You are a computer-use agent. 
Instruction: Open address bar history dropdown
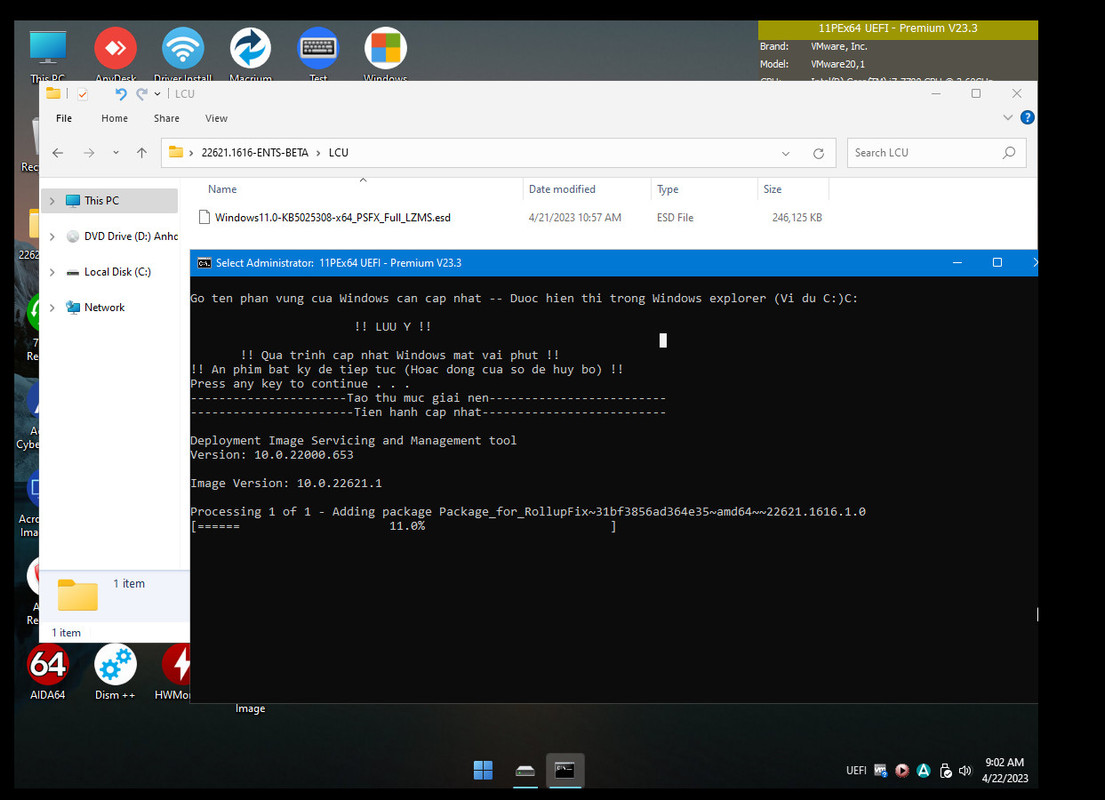point(786,153)
